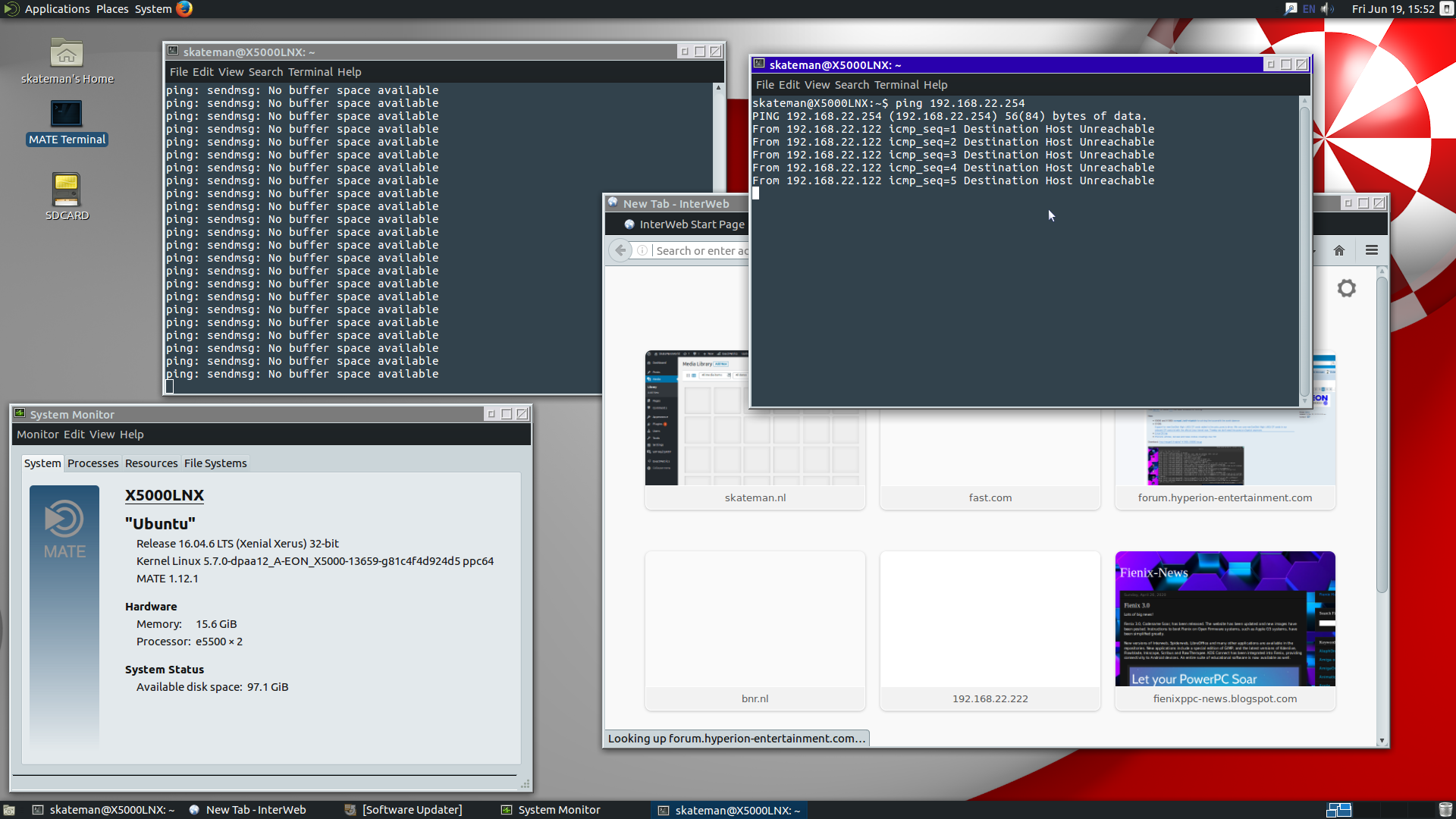
Task: Open skateman's Home desktop folder
Action: point(67,55)
